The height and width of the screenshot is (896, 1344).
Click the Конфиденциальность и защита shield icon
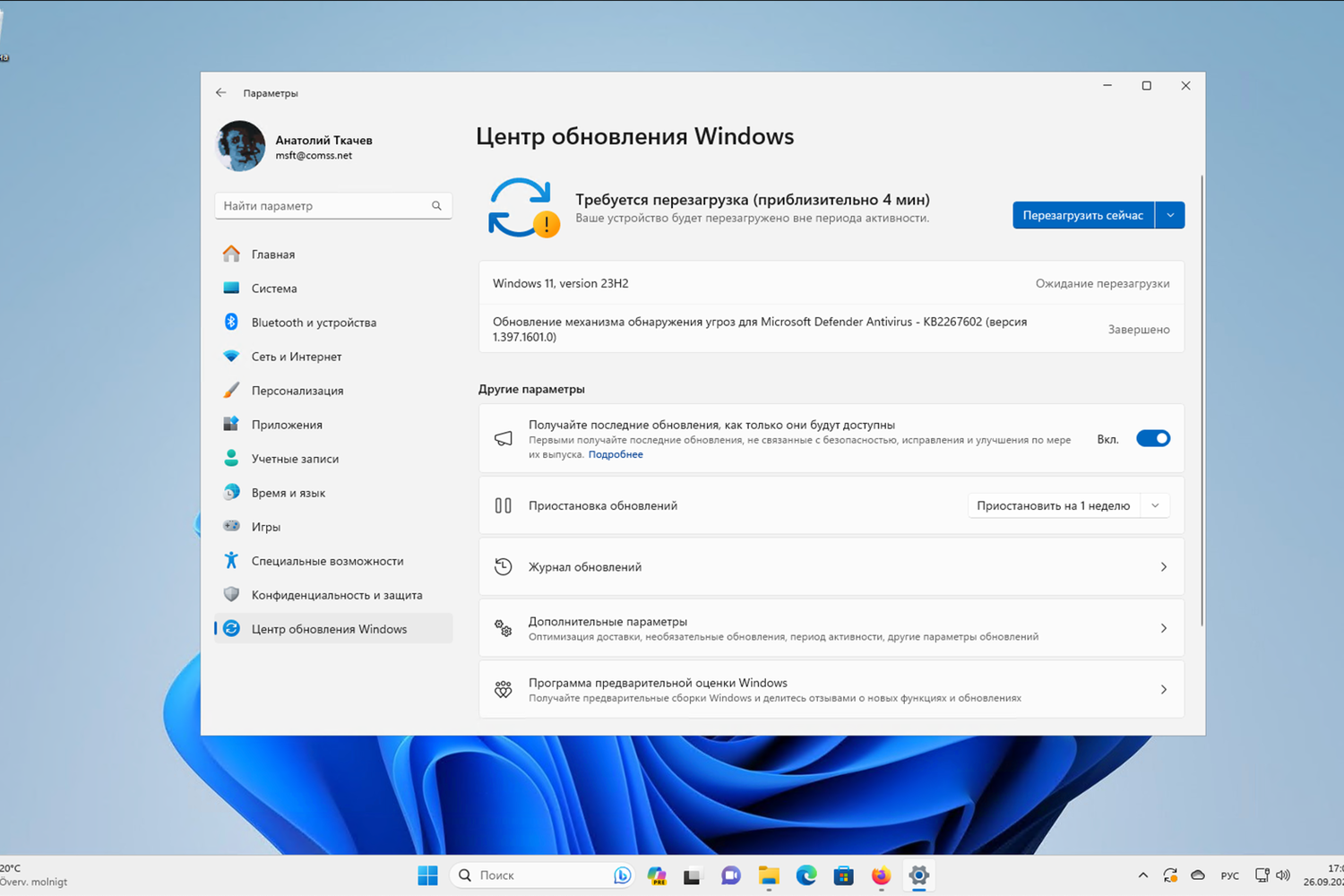[231, 595]
